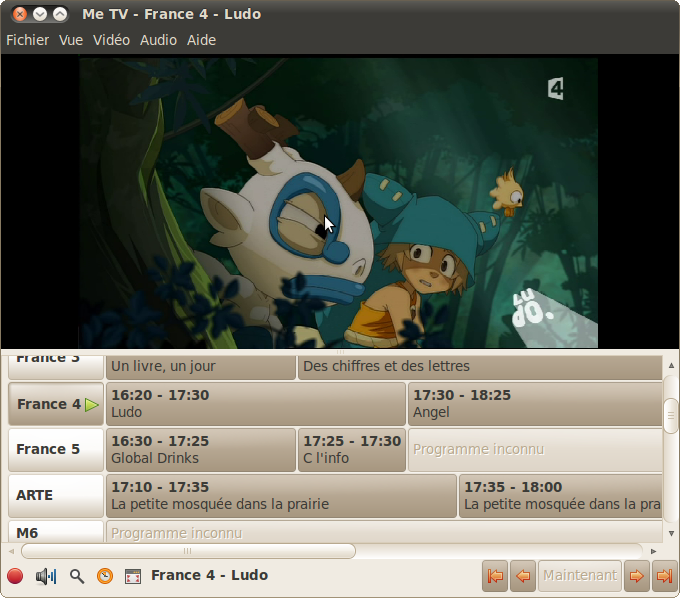680x598 pixels.
Task: Go to next EPG page arrow
Action: (x=636, y=575)
